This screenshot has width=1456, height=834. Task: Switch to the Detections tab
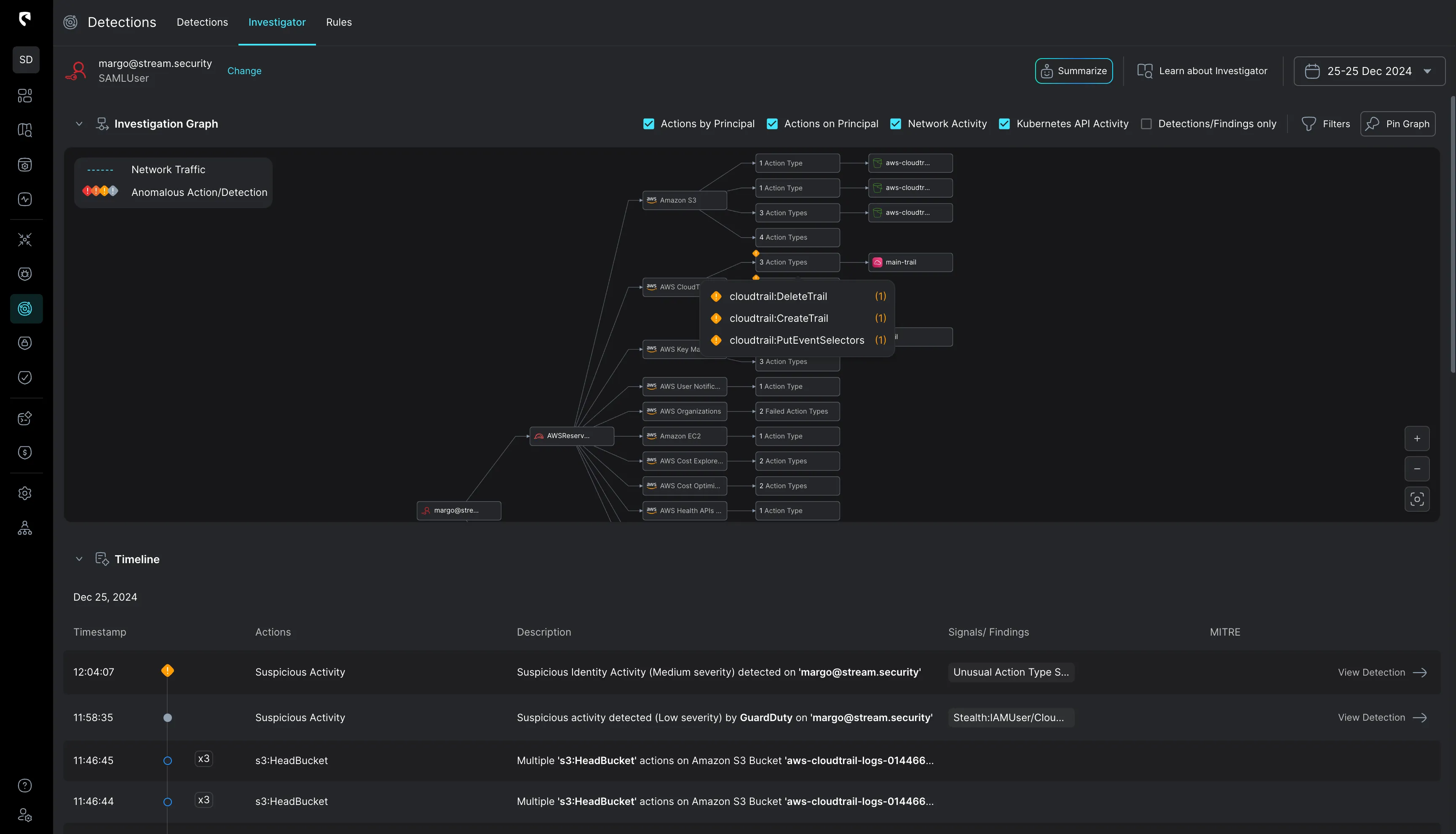[202, 22]
